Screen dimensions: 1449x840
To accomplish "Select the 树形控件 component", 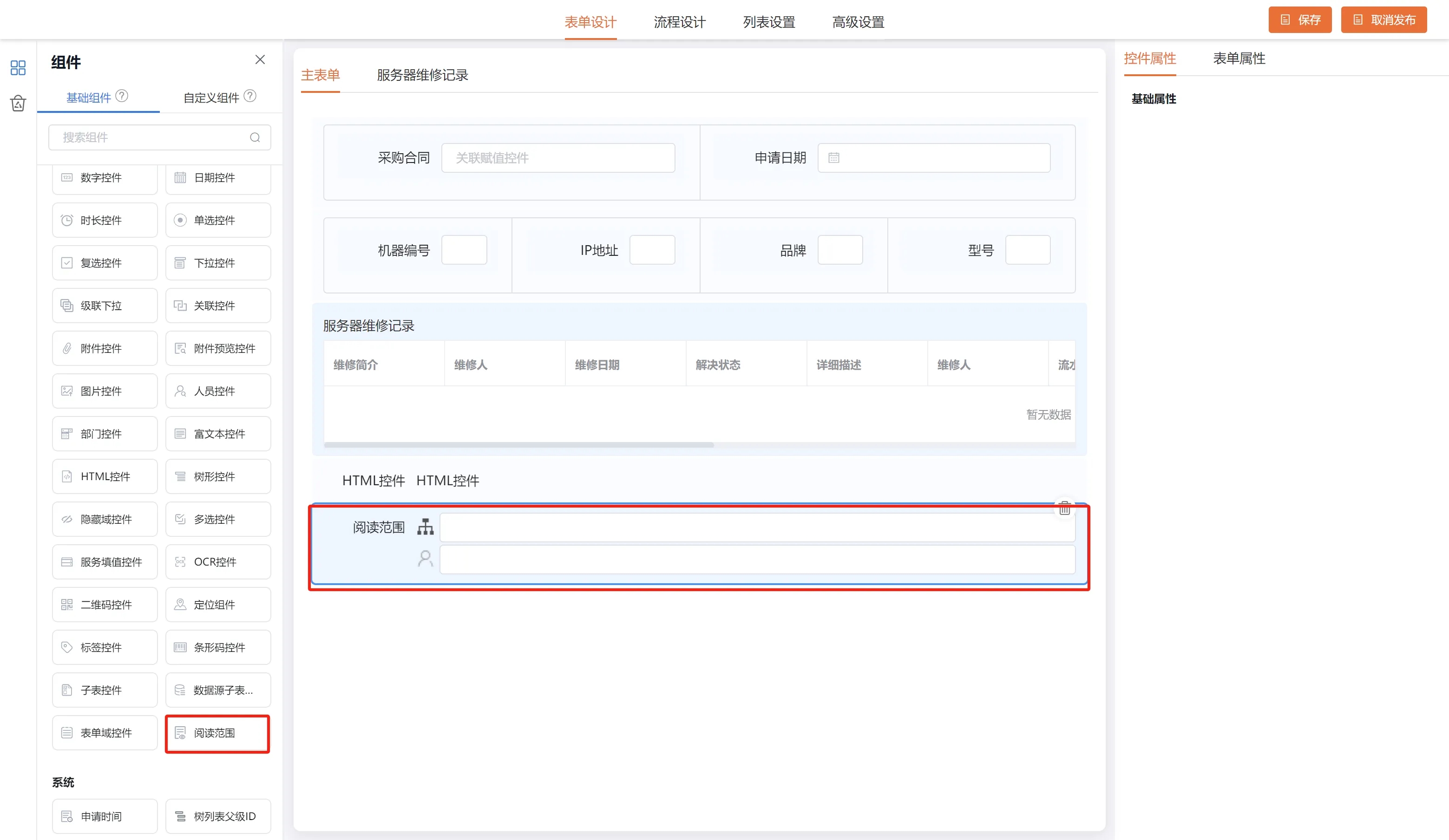I will [x=218, y=476].
